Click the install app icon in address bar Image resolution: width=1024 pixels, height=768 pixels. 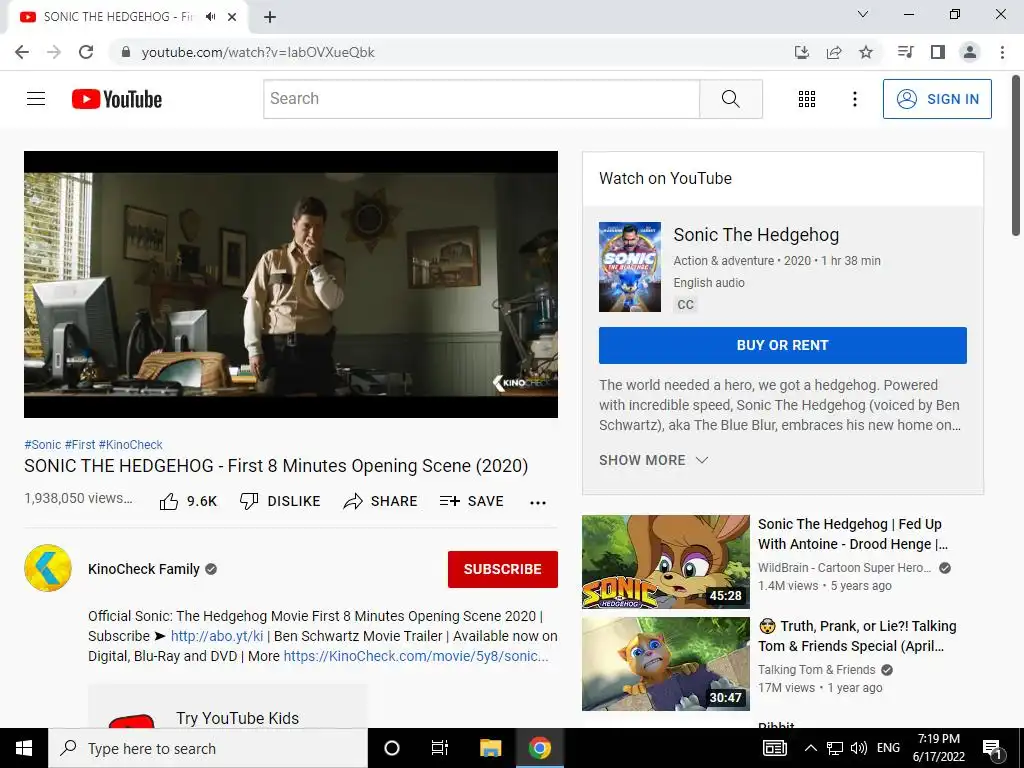point(801,52)
